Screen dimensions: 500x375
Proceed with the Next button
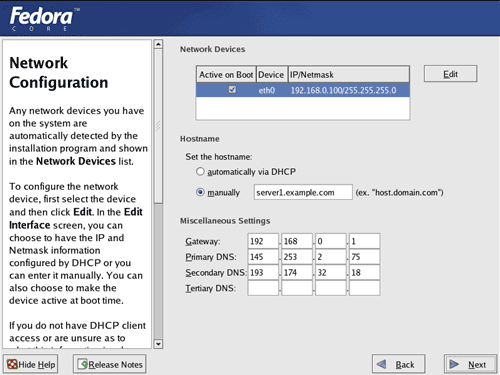(x=470, y=364)
